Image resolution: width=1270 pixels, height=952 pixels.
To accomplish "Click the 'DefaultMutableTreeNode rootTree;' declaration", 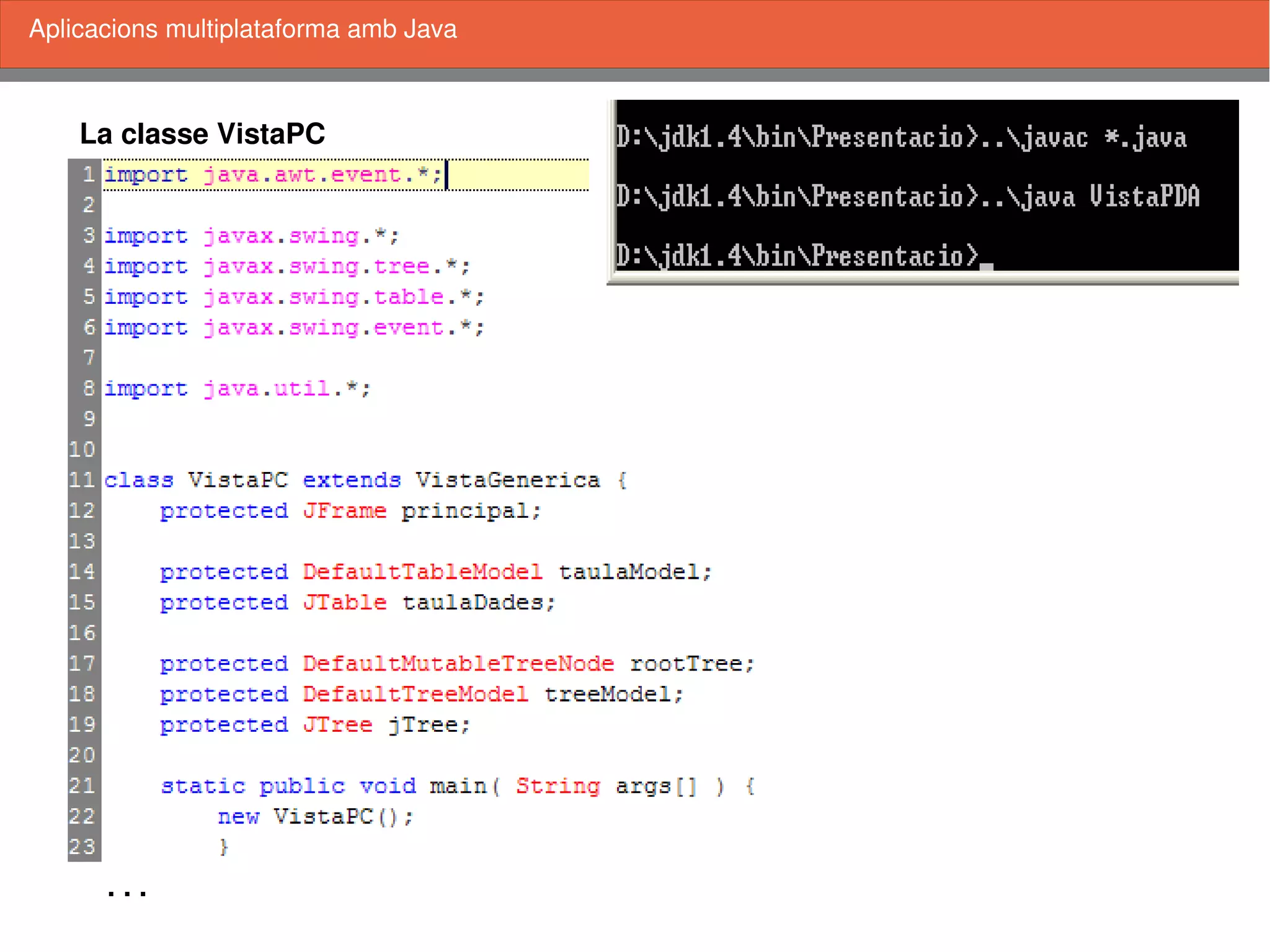I will coord(458,664).
